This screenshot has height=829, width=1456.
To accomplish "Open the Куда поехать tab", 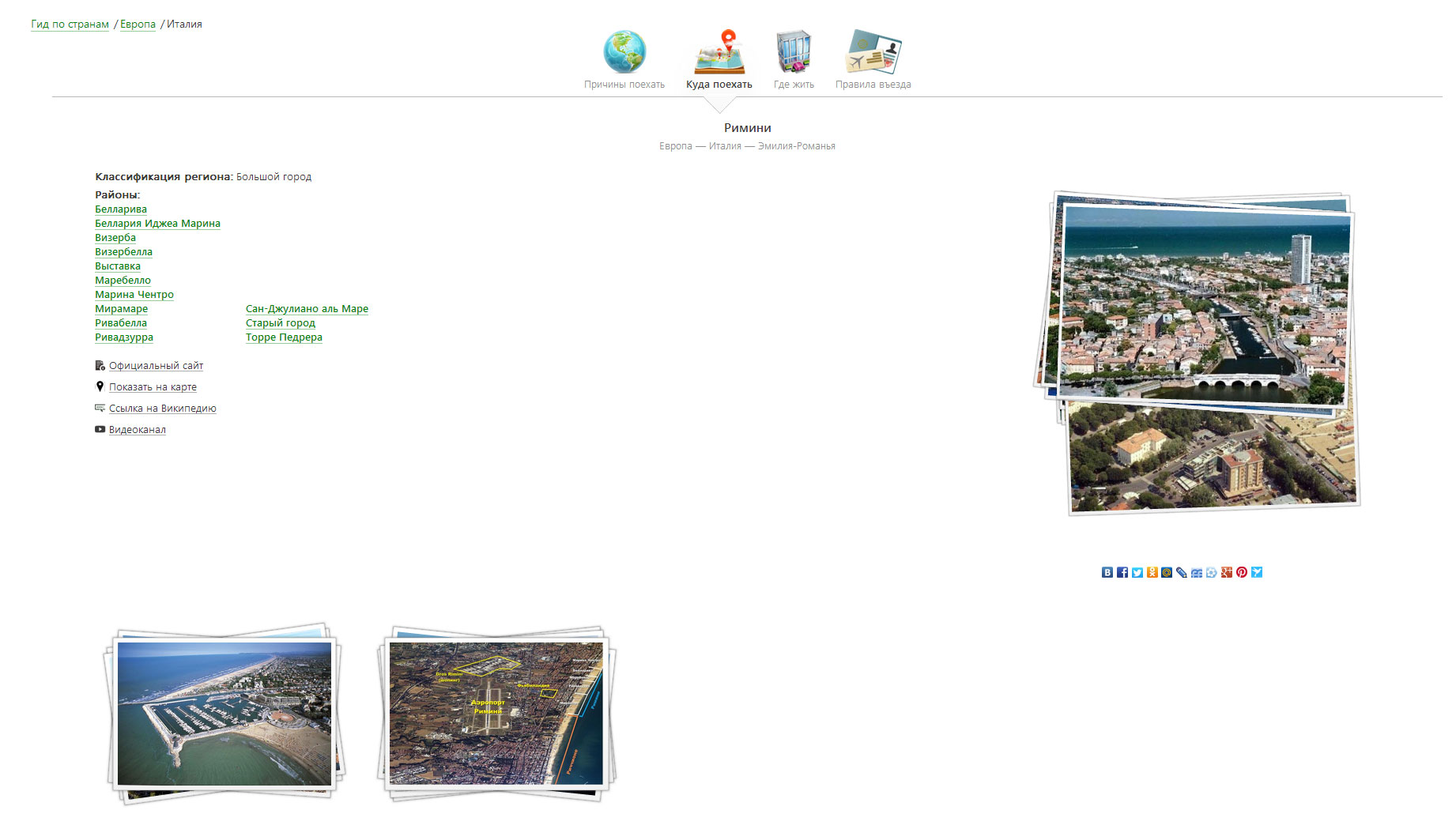I will click(x=719, y=85).
